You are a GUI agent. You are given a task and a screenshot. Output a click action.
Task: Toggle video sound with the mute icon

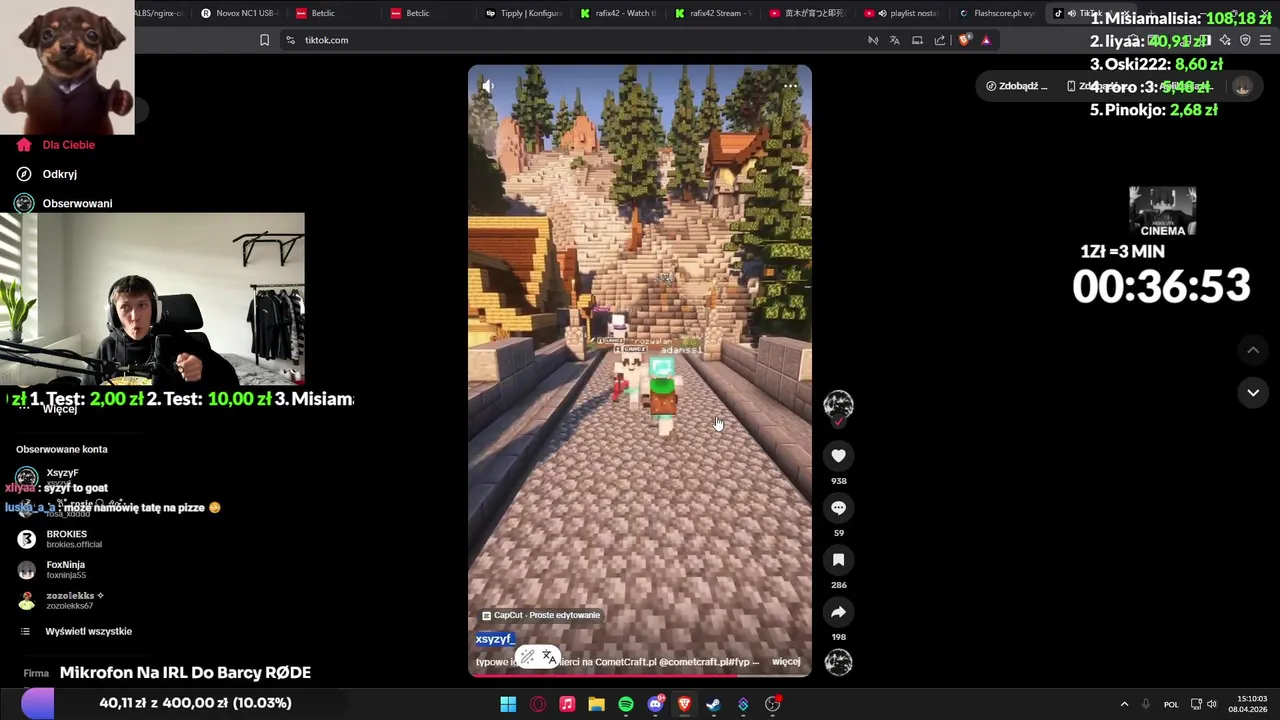click(488, 86)
